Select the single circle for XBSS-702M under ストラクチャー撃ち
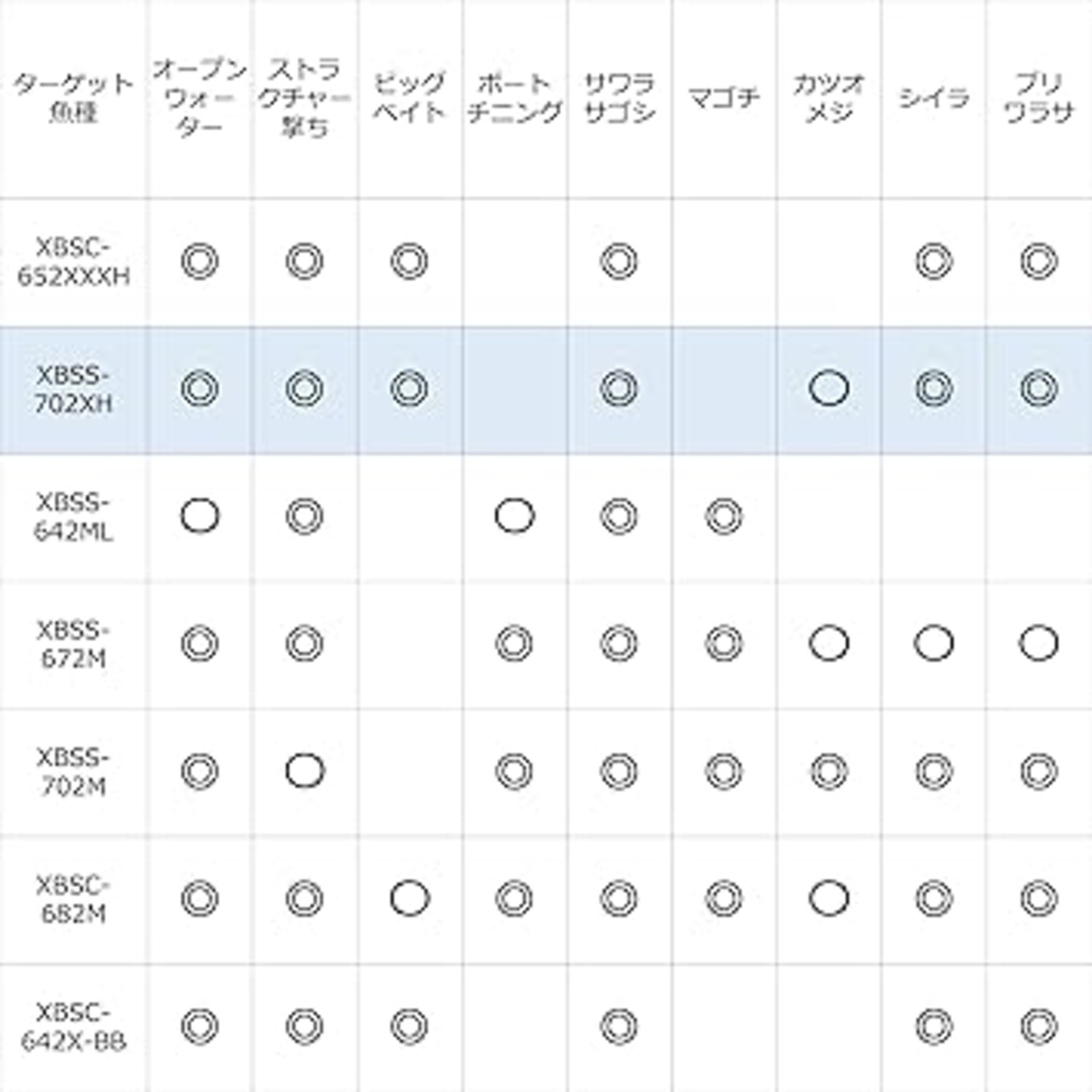 305,771
